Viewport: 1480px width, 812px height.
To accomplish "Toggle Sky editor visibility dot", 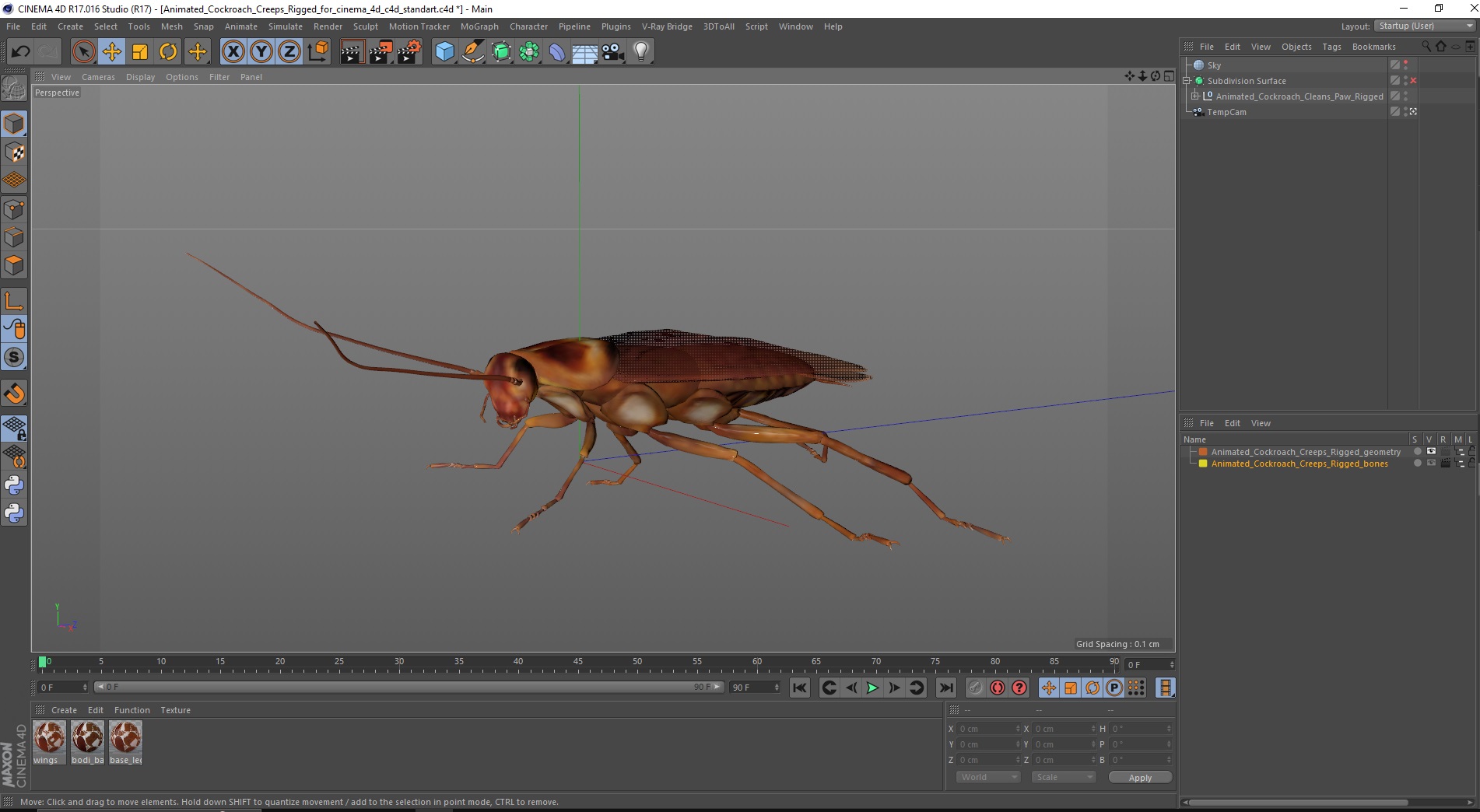I will coord(1405,62).
